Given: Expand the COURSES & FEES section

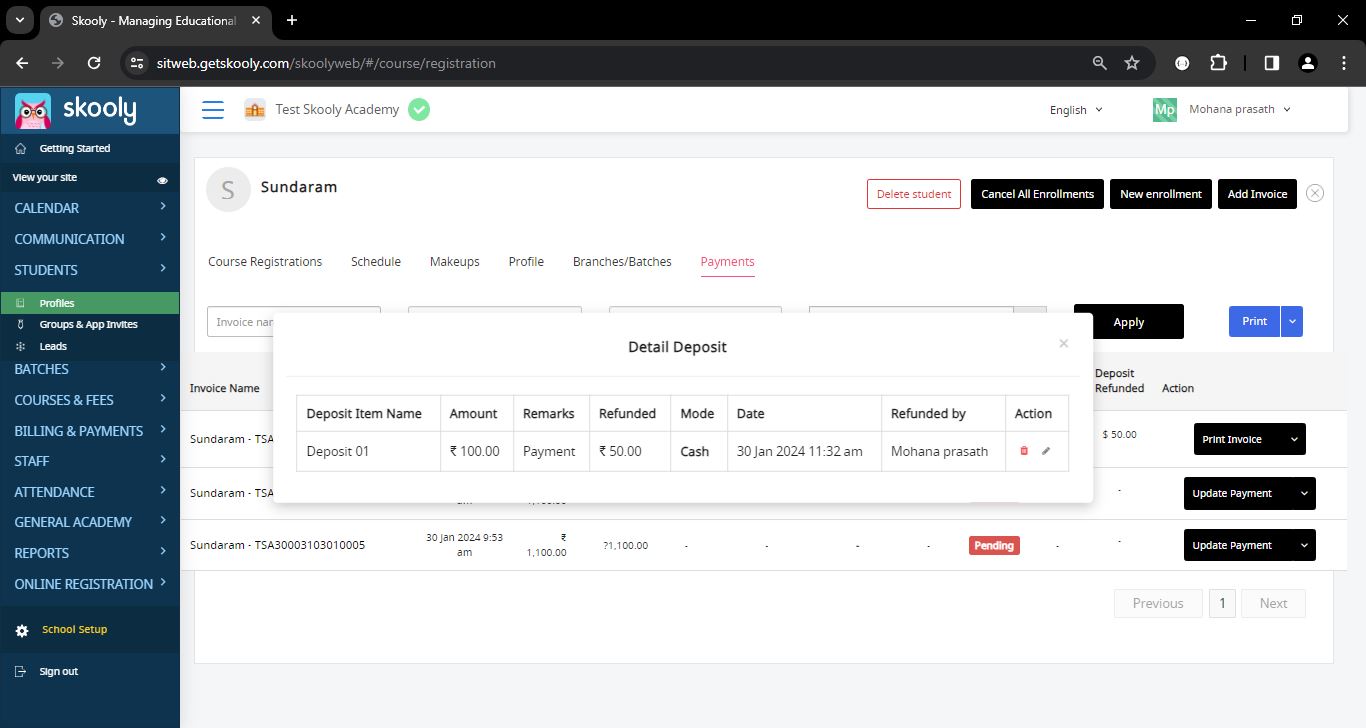Looking at the screenshot, I should coord(90,400).
